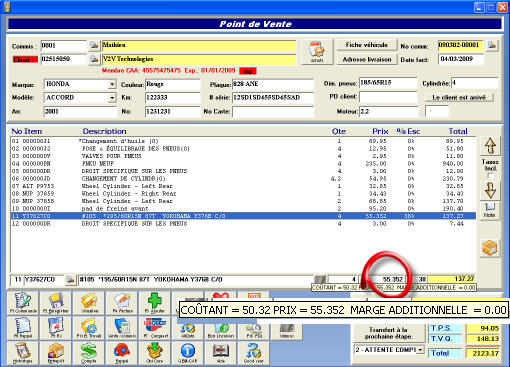Click the Rappel red telephone icon
The width and height of the screenshot is (510, 367).
coord(122,353)
